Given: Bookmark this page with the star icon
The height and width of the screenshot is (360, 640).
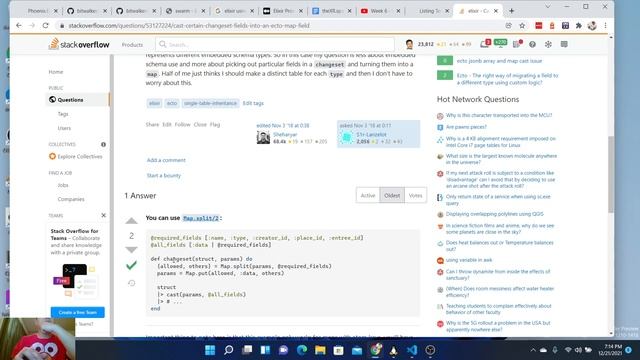Looking at the screenshot, I should pos(522,25).
